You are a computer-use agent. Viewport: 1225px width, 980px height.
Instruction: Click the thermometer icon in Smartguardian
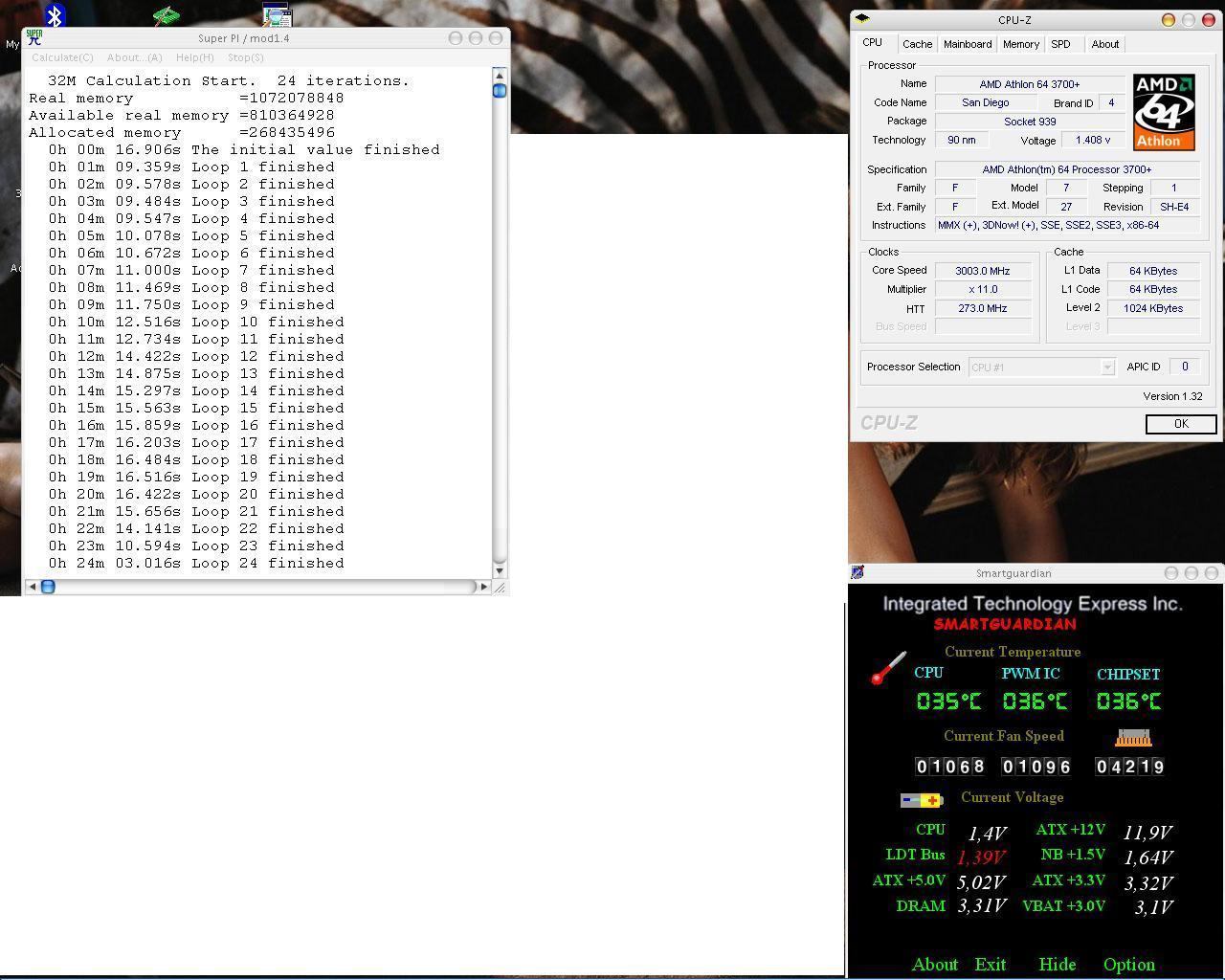click(x=888, y=668)
